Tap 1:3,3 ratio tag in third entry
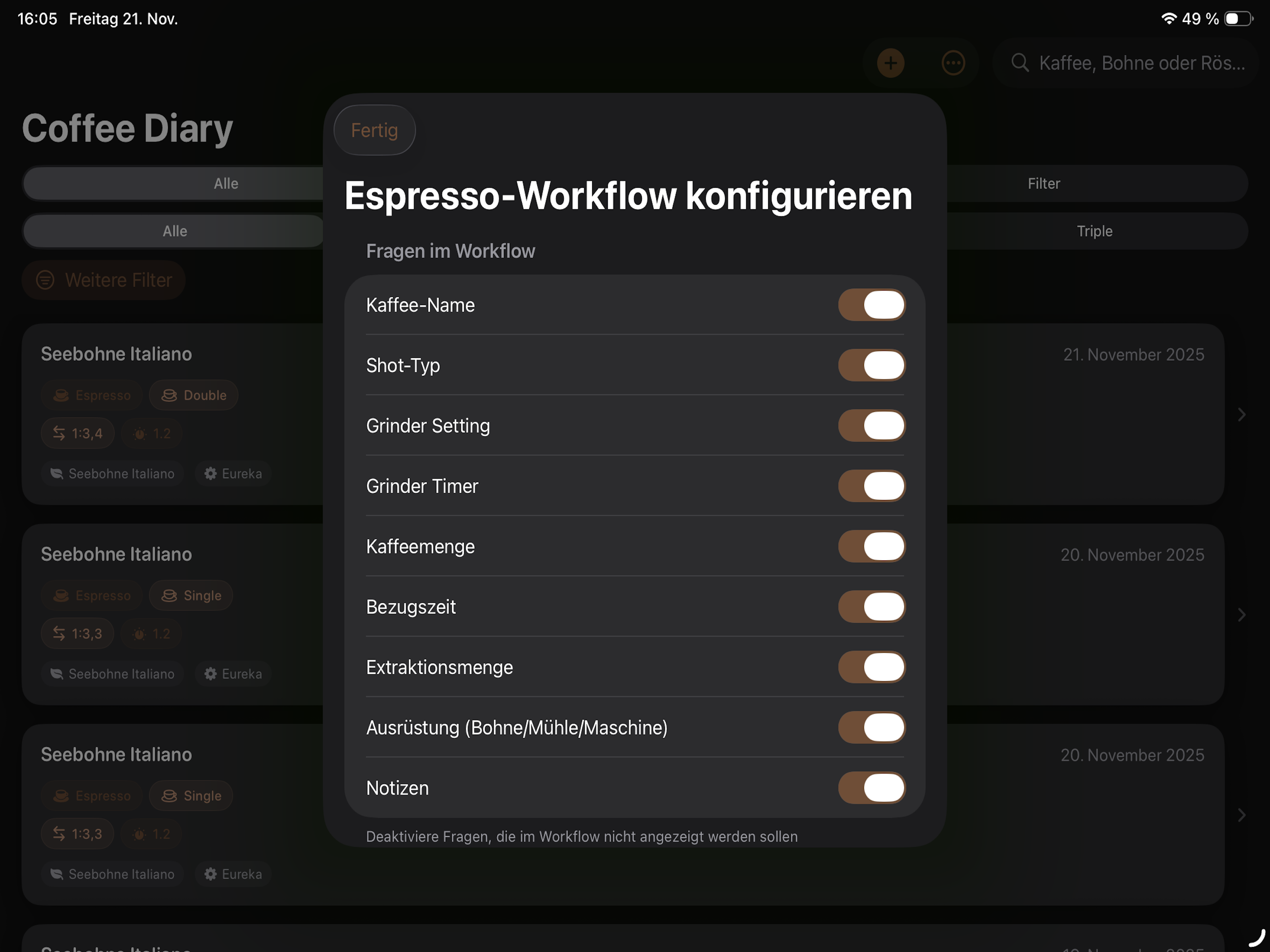This screenshot has height=952, width=1270. pyautogui.click(x=78, y=834)
